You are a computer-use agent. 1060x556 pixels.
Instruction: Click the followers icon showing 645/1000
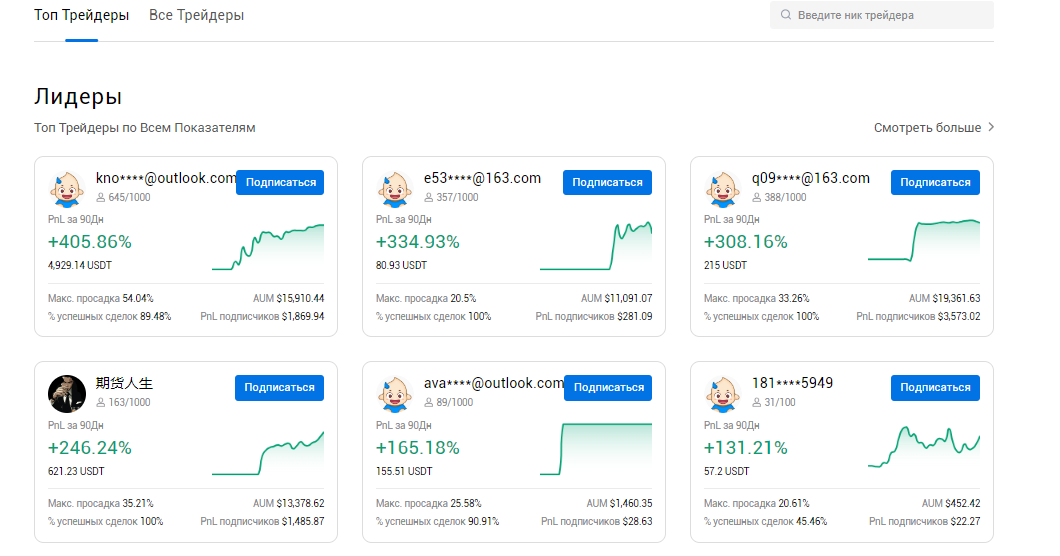pyautogui.click(x=100, y=198)
